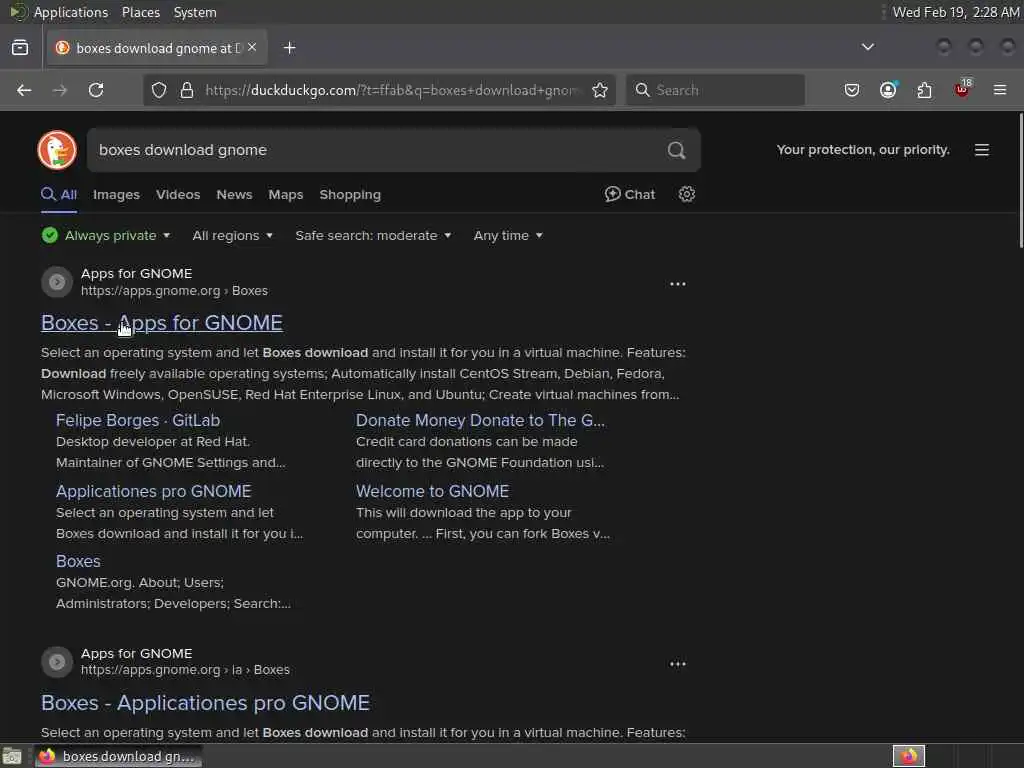1024x768 pixels.
Task: Submit search with the magnifier icon
Action: pos(676,150)
